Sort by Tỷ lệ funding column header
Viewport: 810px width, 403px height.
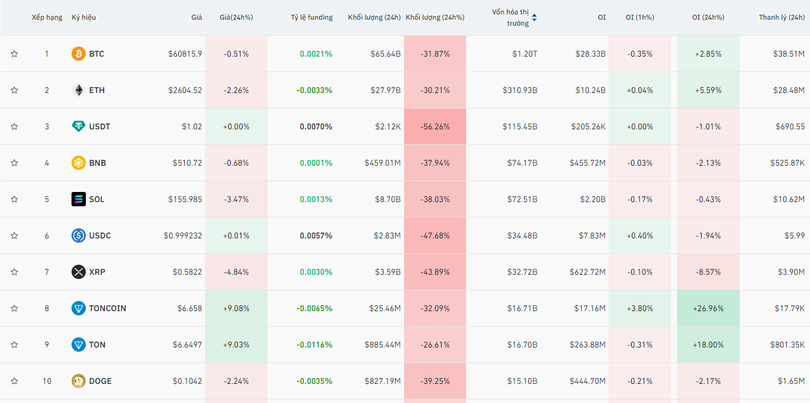311,18
